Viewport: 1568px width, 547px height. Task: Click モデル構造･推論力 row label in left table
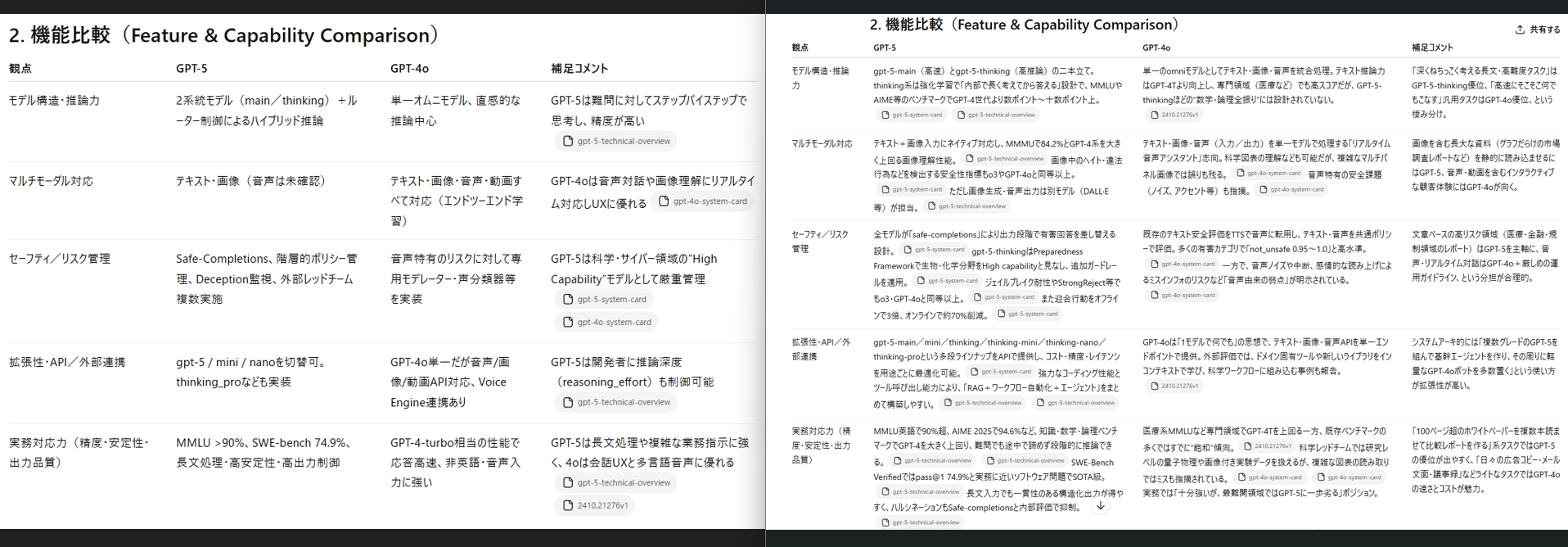pyautogui.click(x=54, y=101)
